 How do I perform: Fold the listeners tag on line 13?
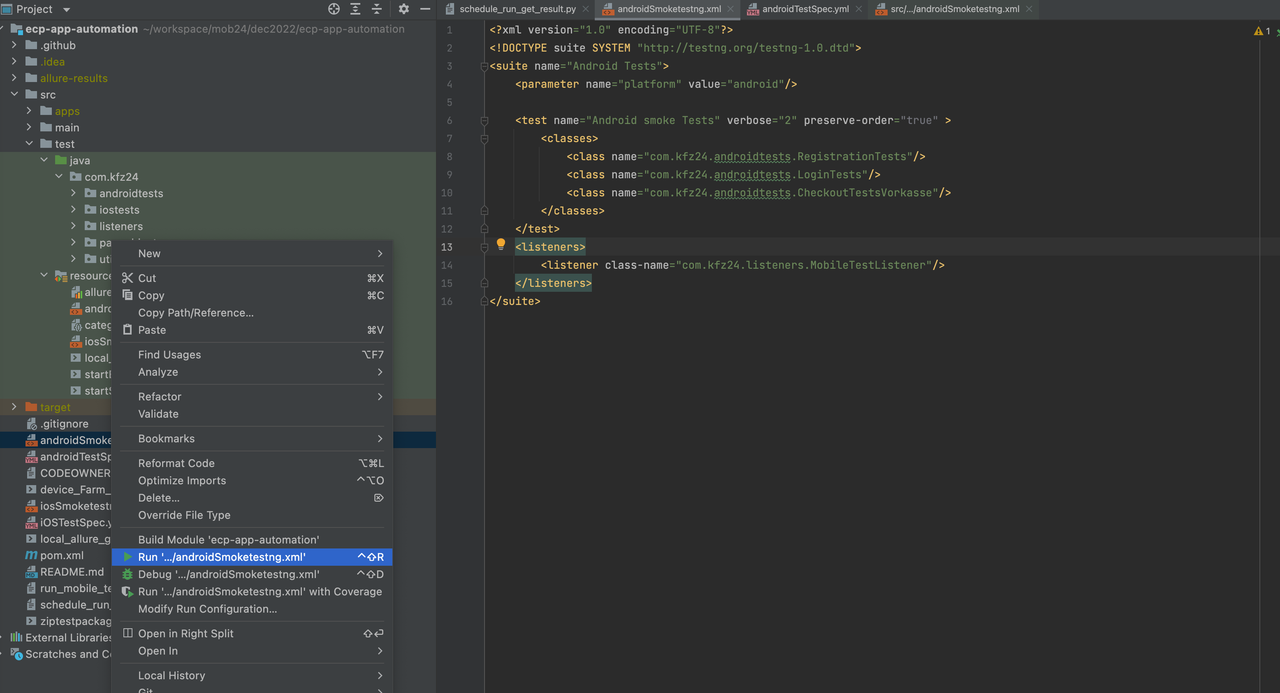pyautogui.click(x=484, y=247)
